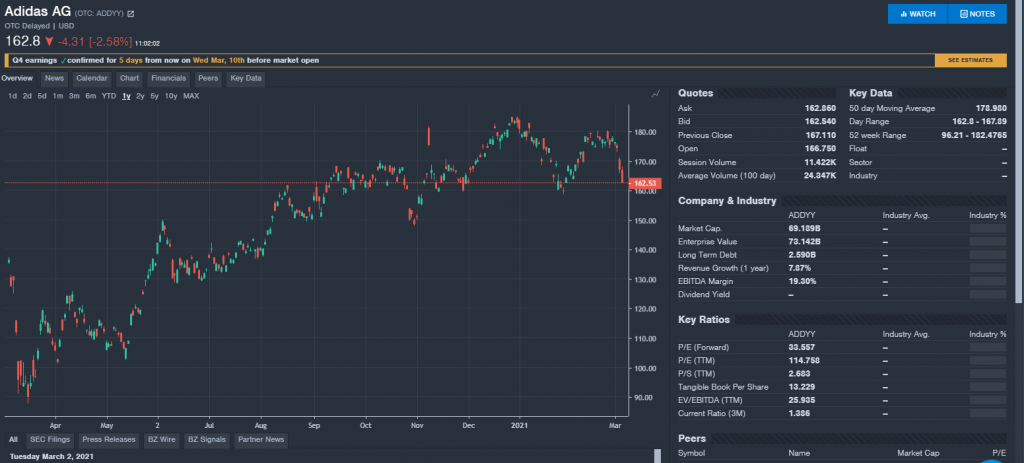
Task: Select the 1d chart range
Action: point(12,96)
